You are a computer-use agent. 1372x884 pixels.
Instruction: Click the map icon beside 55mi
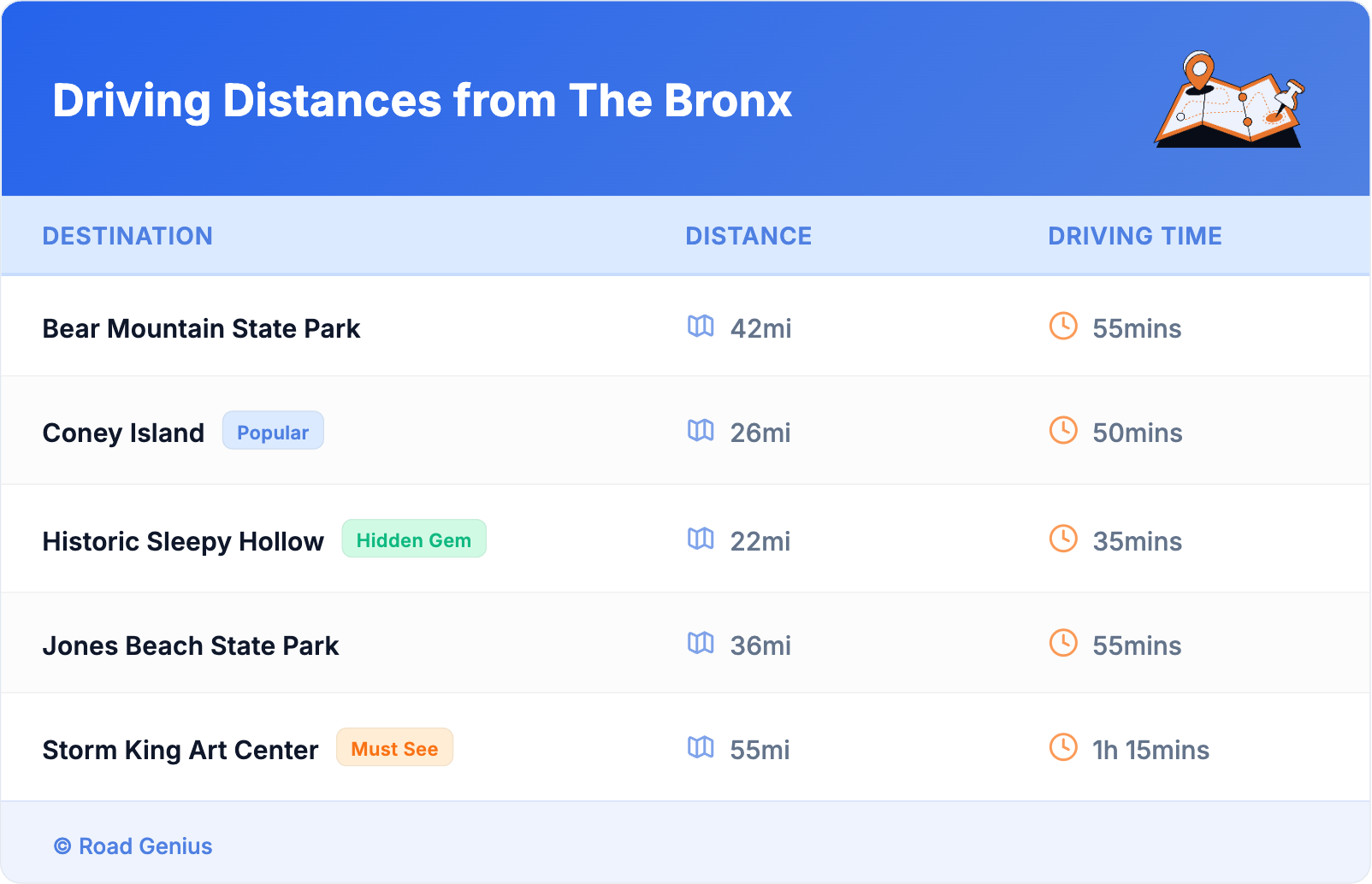[701, 747]
